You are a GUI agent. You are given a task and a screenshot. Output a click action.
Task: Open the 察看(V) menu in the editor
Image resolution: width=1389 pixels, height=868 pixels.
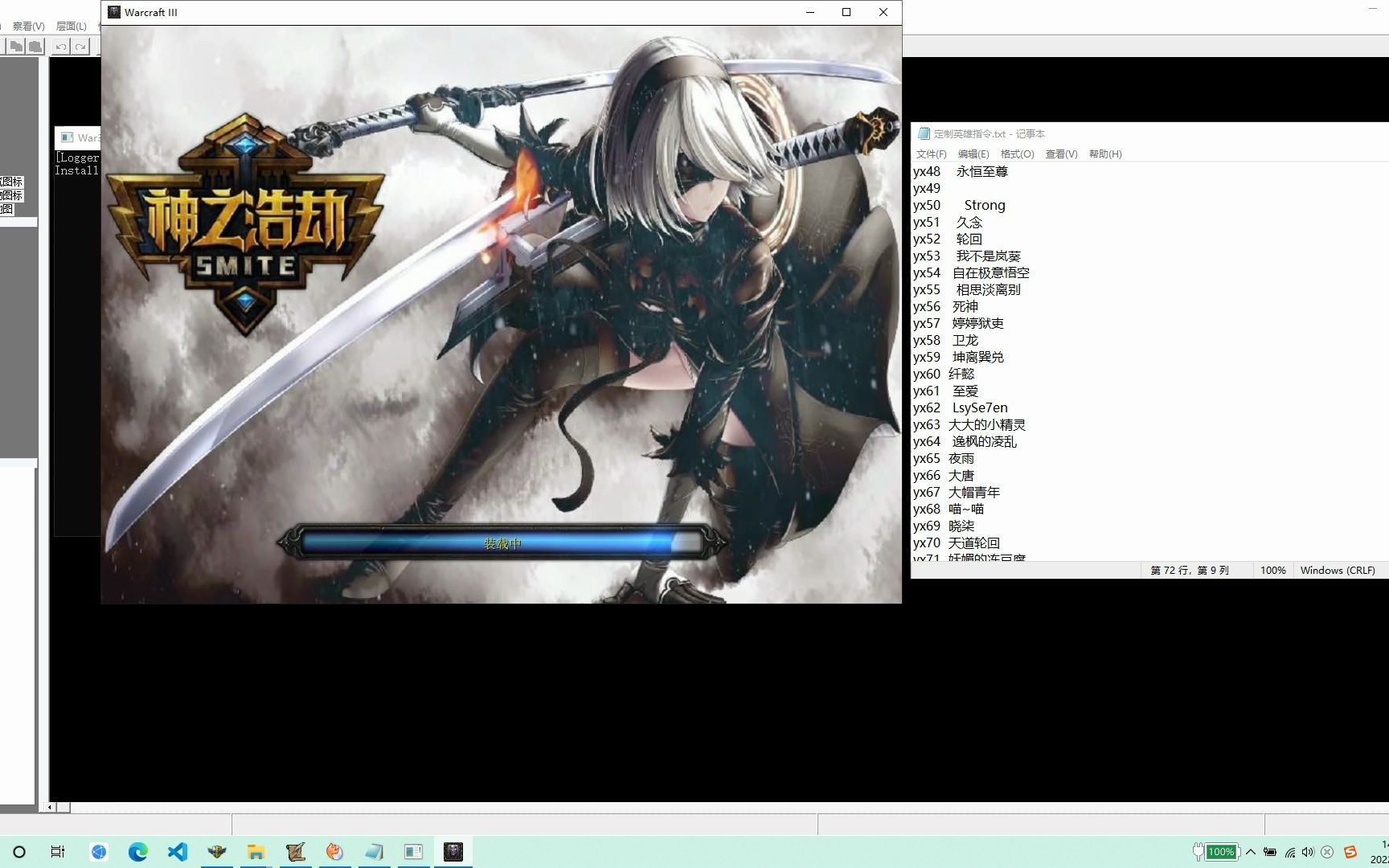(x=28, y=27)
